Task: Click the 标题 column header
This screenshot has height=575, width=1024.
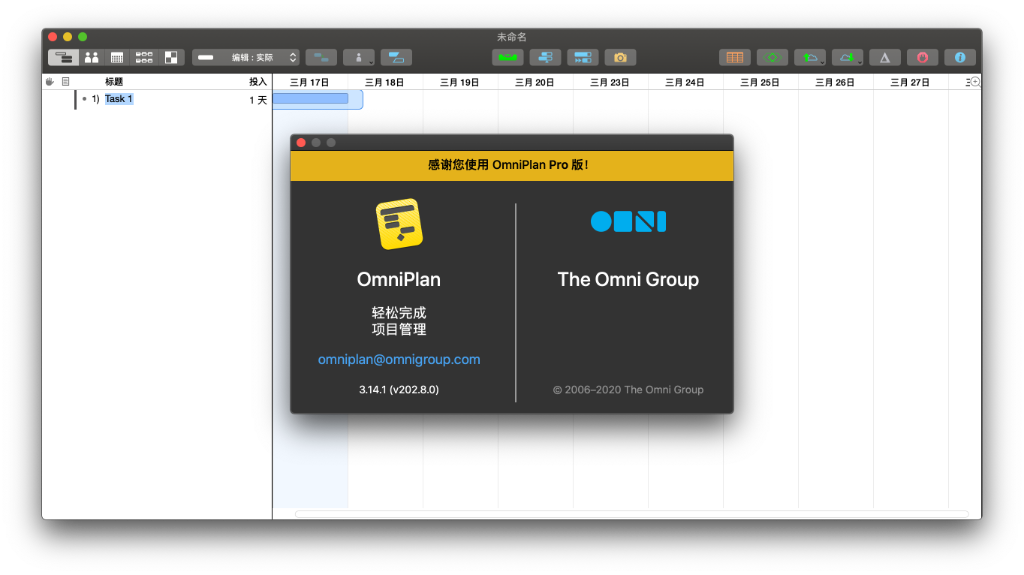Action: click(114, 82)
